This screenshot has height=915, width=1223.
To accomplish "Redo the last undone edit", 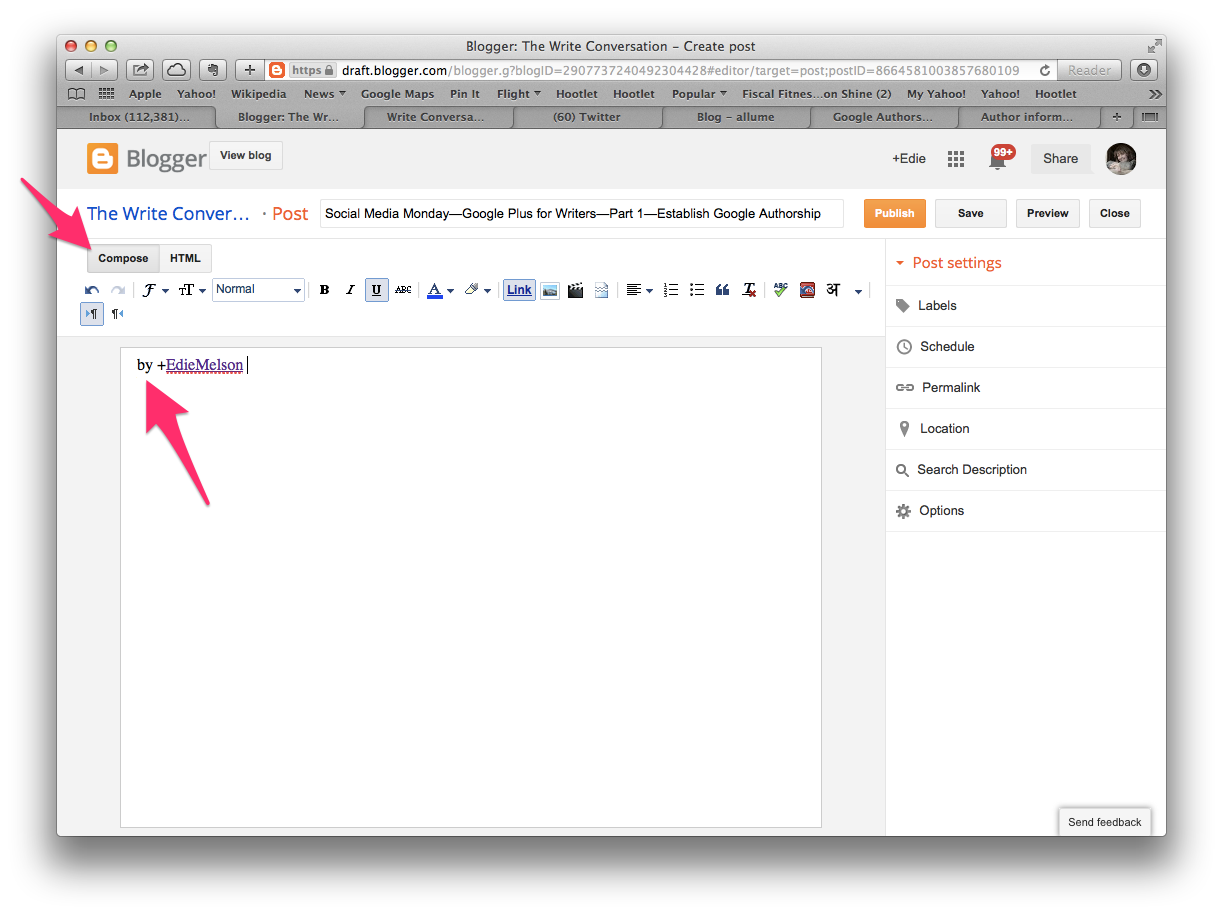I will pyautogui.click(x=117, y=290).
